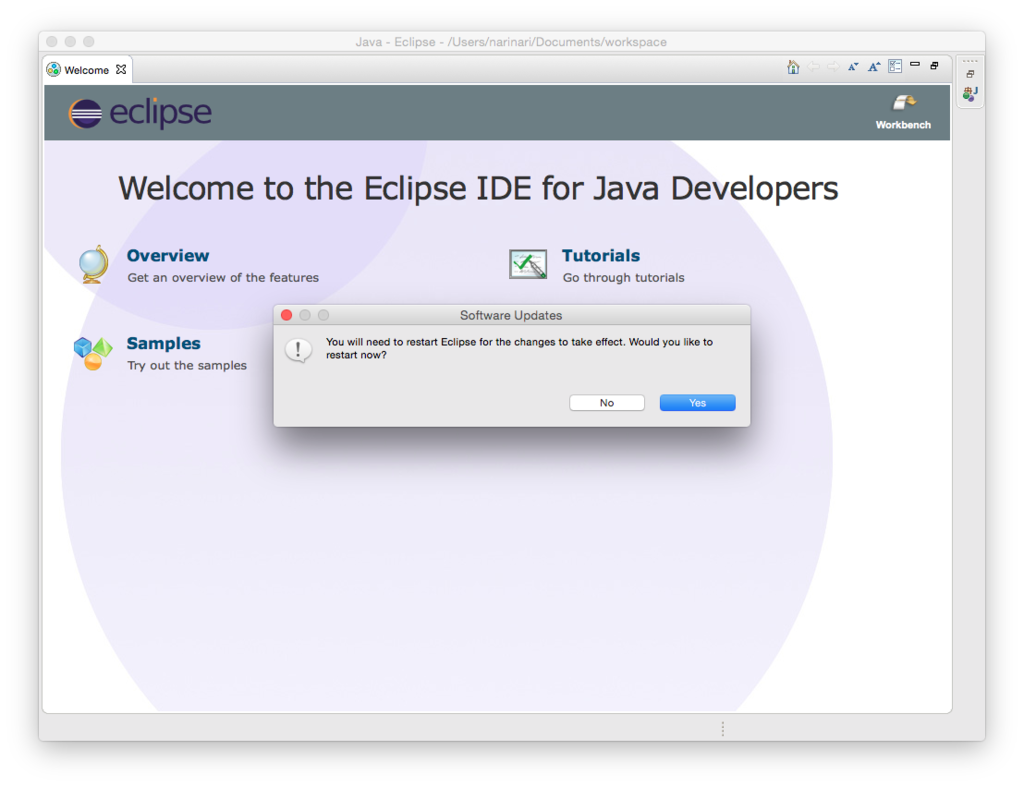The width and height of the screenshot is (1024, 787).
Task: Minimize the Welcome view
Action: coord(915,65)
